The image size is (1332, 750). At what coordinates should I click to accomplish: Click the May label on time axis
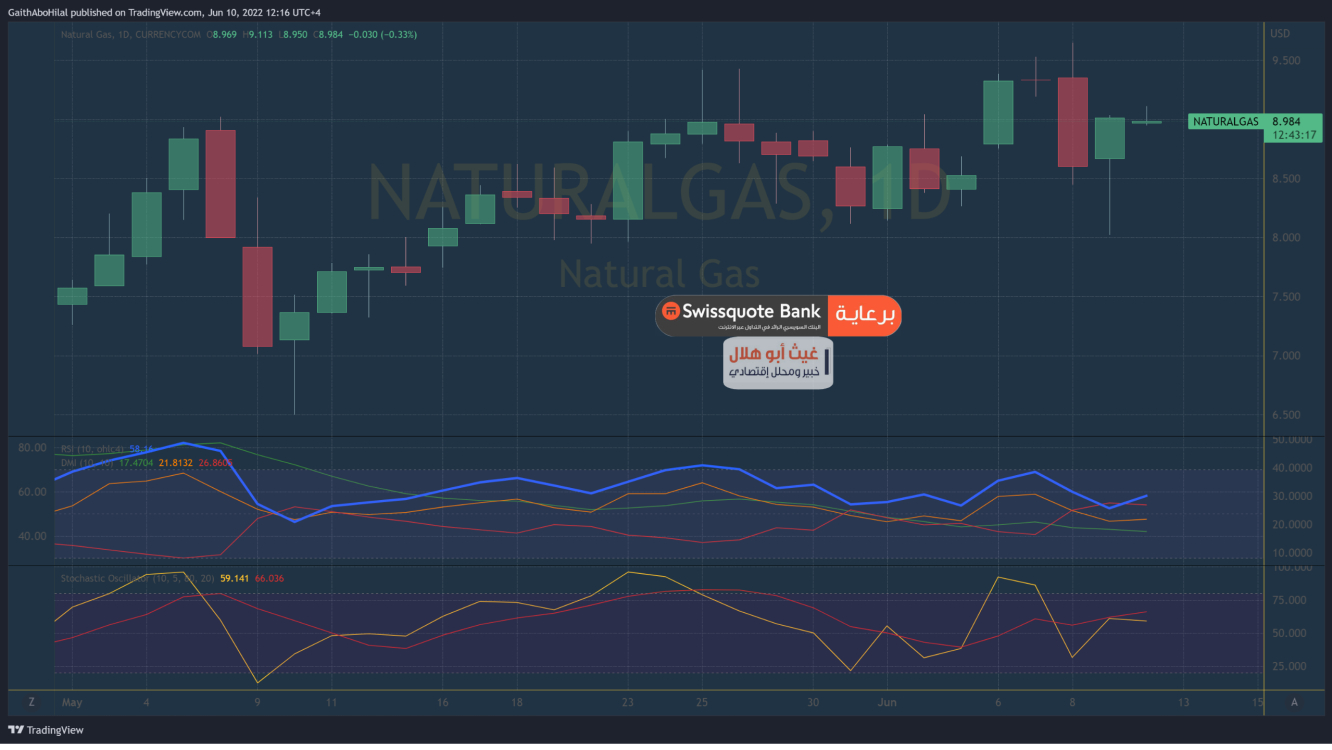pyautogui.click(x=71, y=702)
